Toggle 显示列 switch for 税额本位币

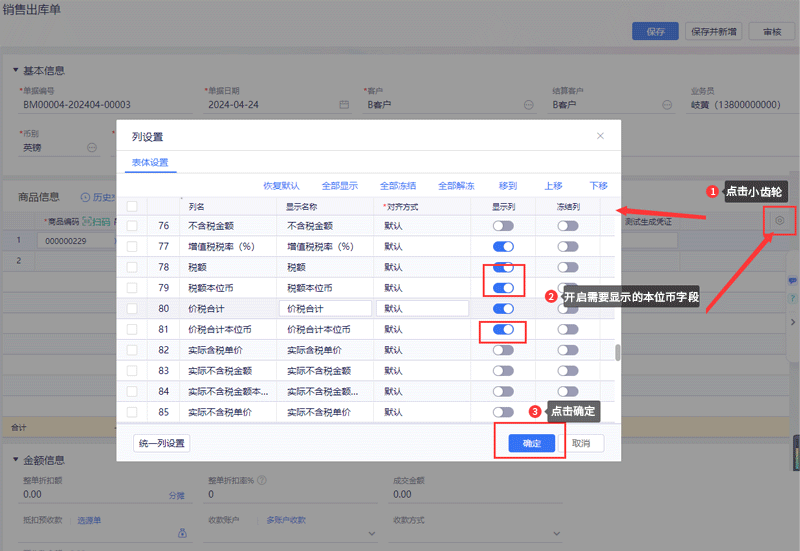[503, 288]
